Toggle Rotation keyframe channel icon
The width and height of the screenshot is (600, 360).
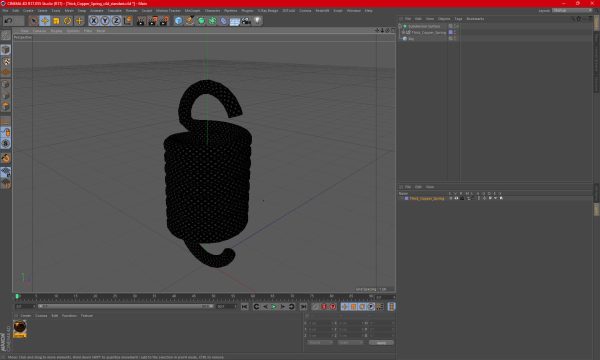pyautogui.click(x=362, y=307)
